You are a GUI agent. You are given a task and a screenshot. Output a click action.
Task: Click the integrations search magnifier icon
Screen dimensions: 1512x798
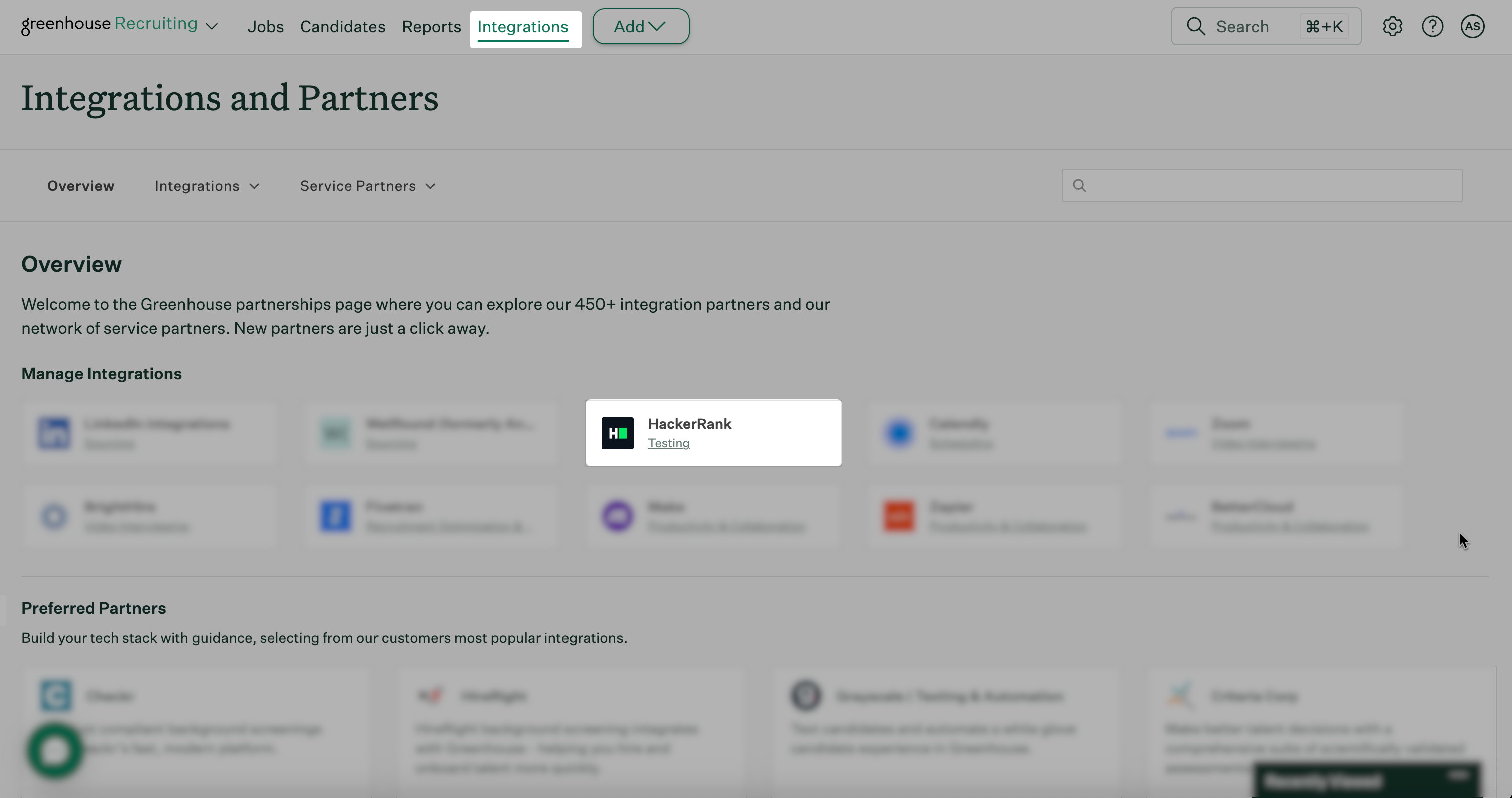(1079, 186)
